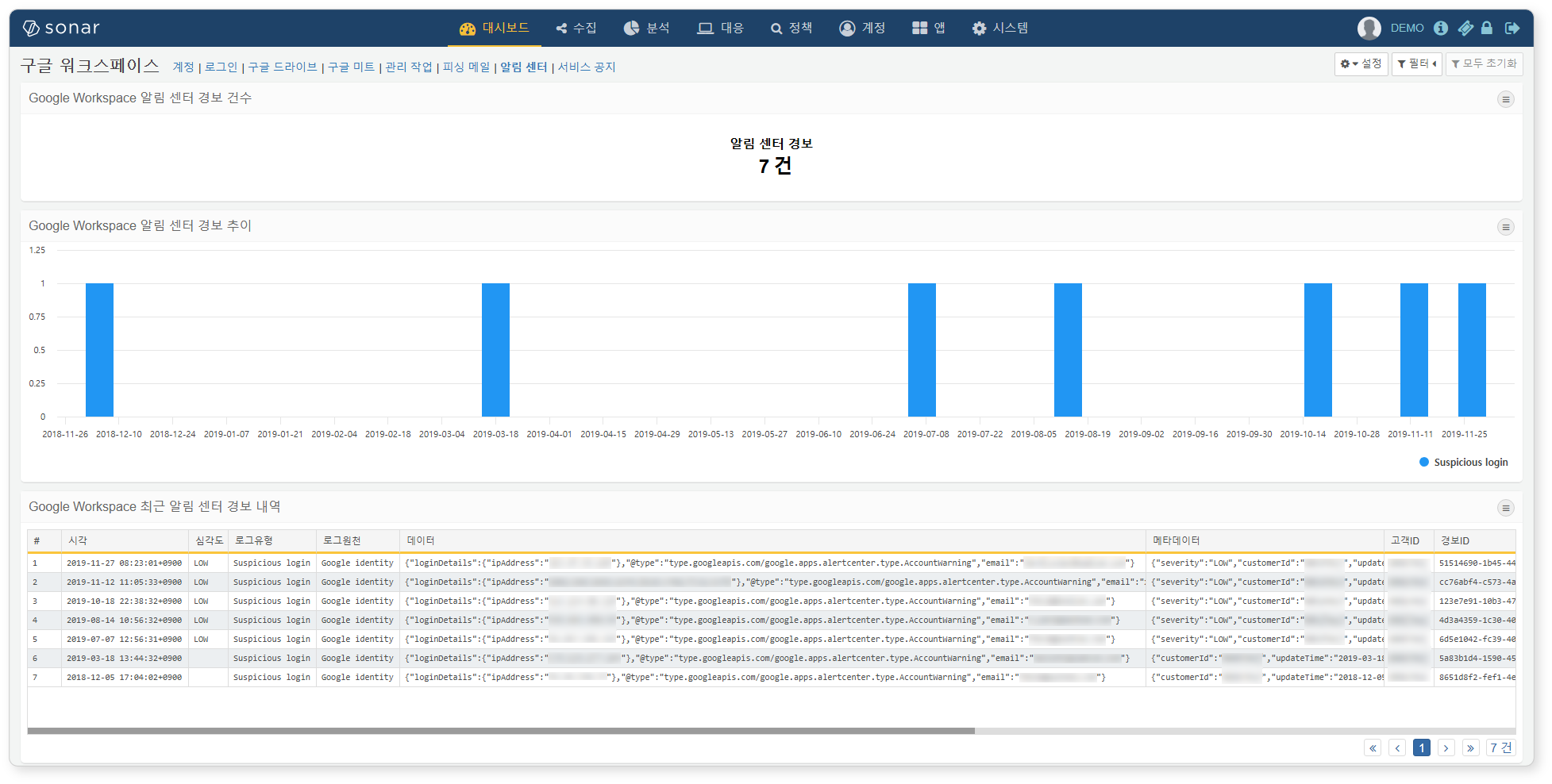Sort by 로그원천 column header
This screenshot has width=1552, height=784.
[x=358, y=540]
